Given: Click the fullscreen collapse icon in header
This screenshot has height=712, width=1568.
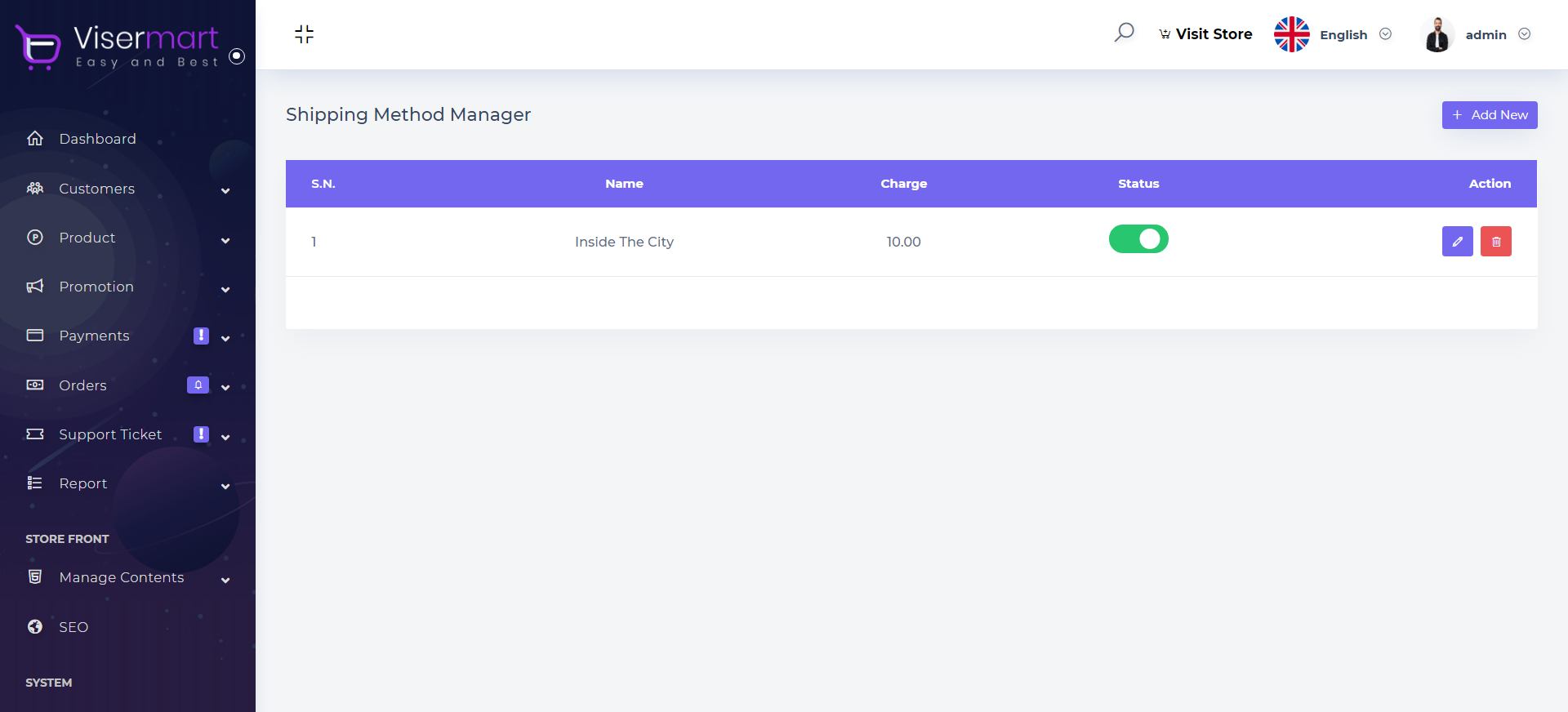Looking at the screenshot, I should pos(304,34).
